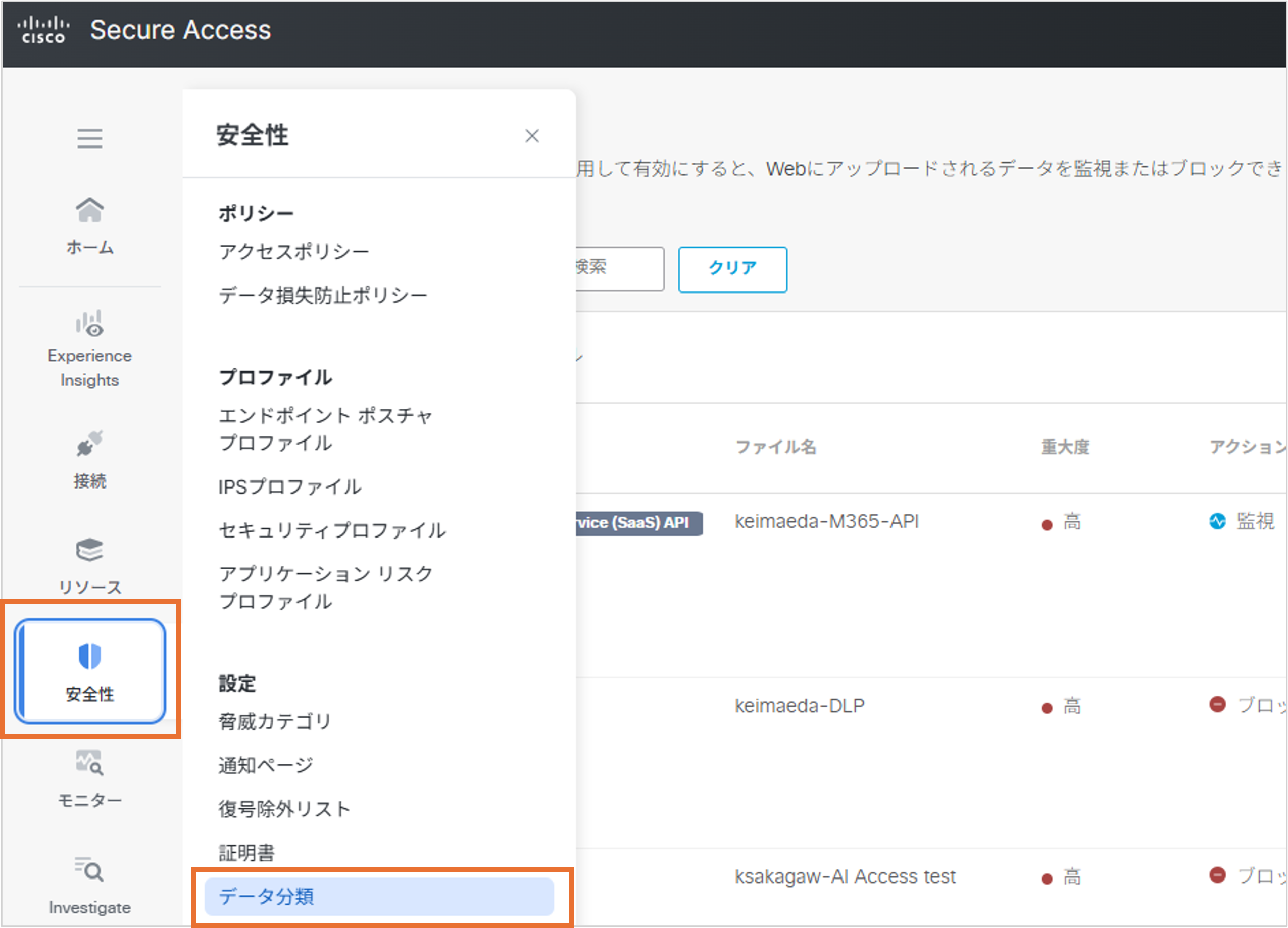This screenshot has width=1288, height=928.
Task: Open 通知ページ settings item
Action: [x=266, y=765]
